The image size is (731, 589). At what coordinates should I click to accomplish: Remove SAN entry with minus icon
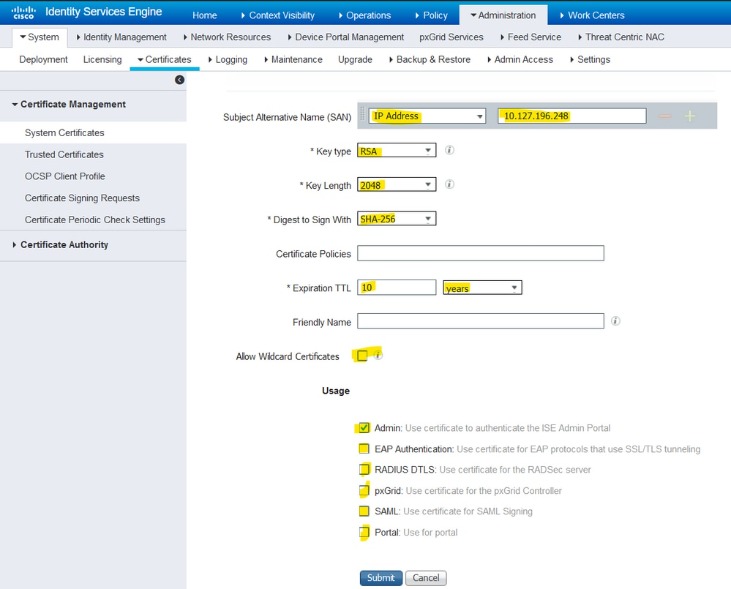pyautogui.click(x=665, y=116)
